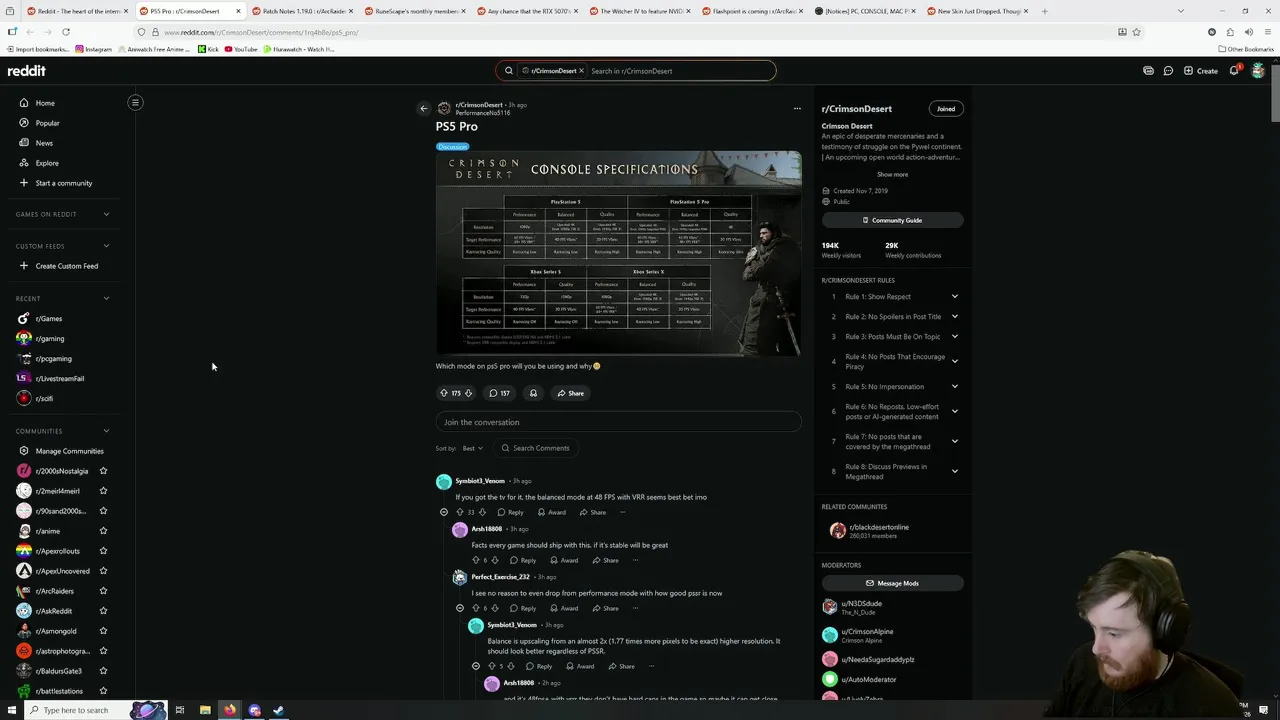Open user avatar menu
1280x720 pixels.
pyautogui.click(x=1258, y=71)
